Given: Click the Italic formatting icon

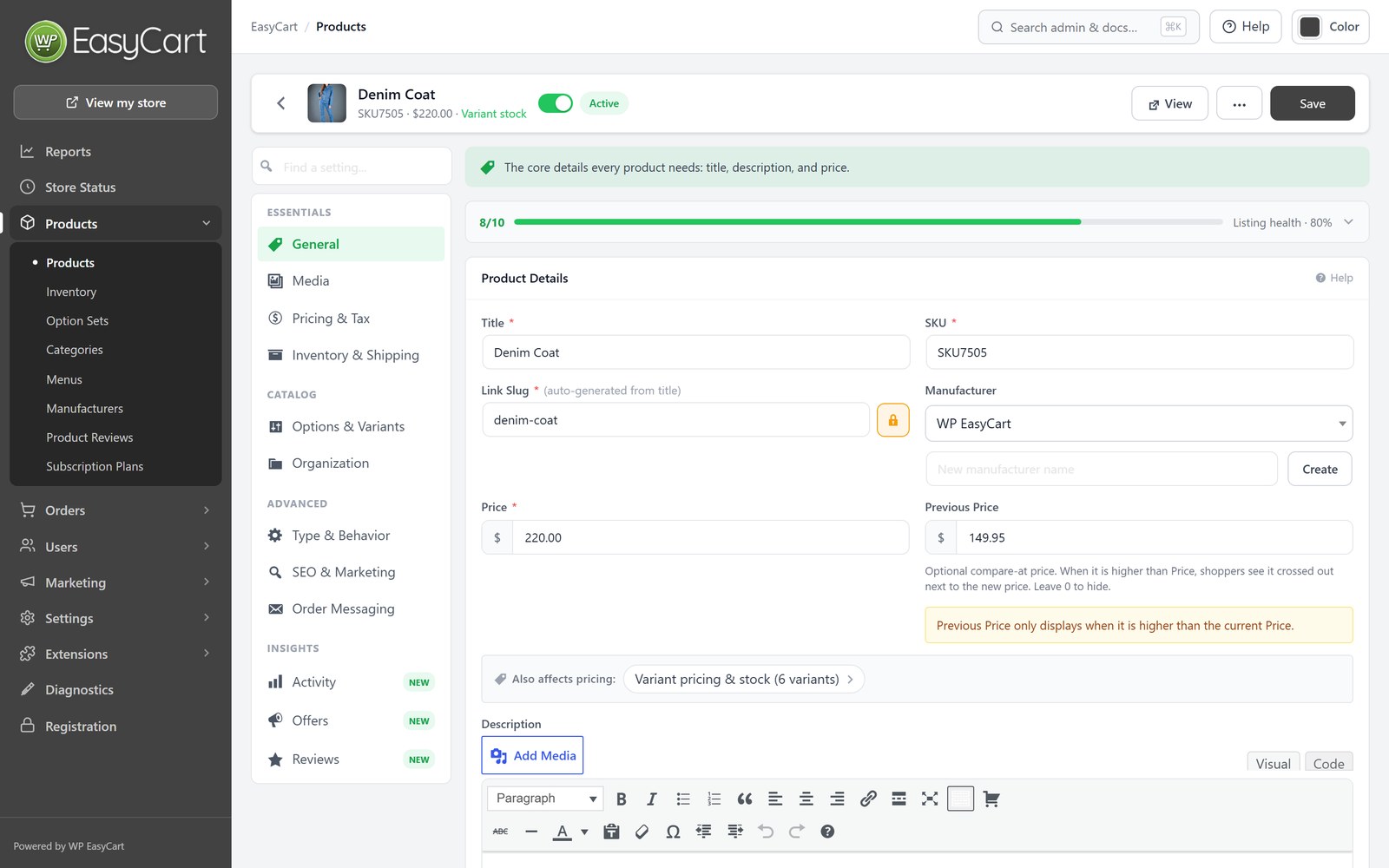Looking at the screenshot, I should [x=652, y=799].
